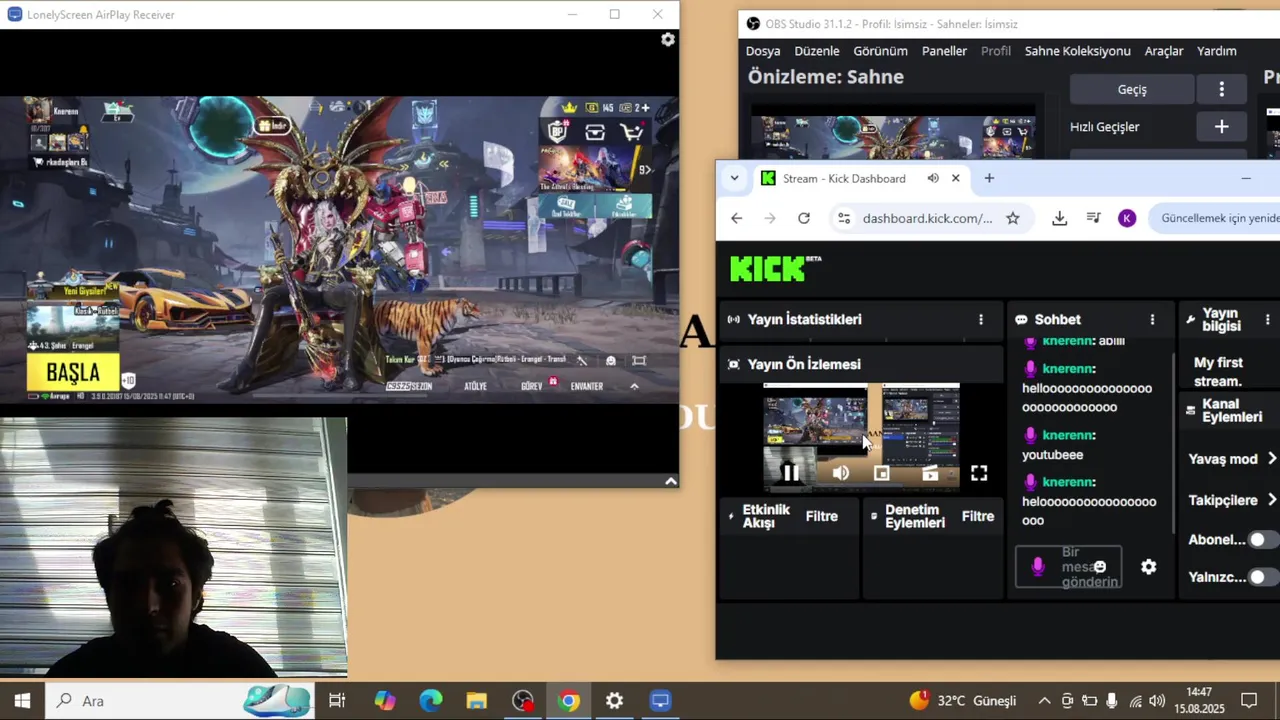Viewport: 1280px width, 720px height.
Task: Open Chrome media control icon
Action: 1094,218
